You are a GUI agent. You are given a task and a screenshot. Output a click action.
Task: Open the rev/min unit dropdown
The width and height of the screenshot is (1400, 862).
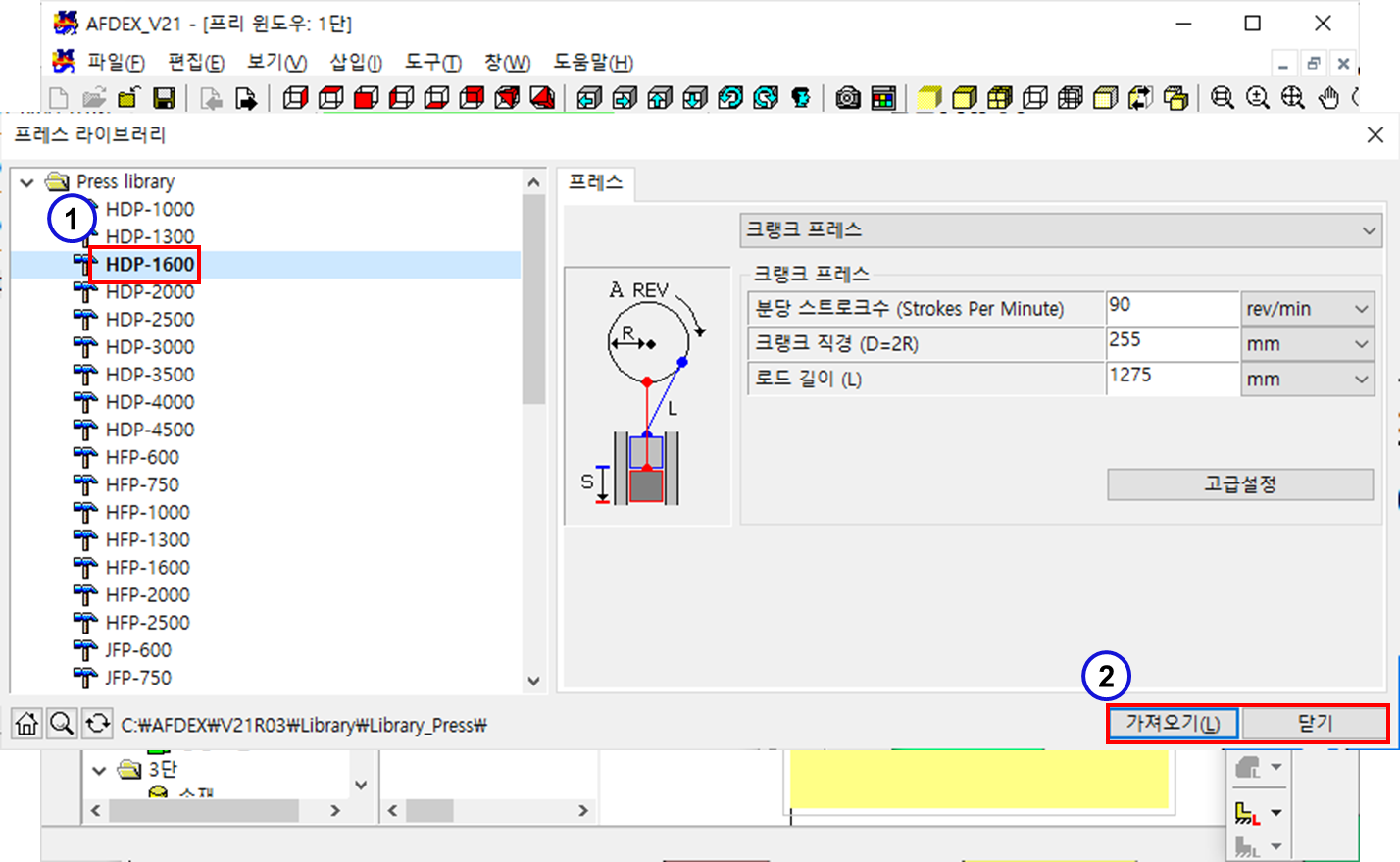tap(1307, 309)
